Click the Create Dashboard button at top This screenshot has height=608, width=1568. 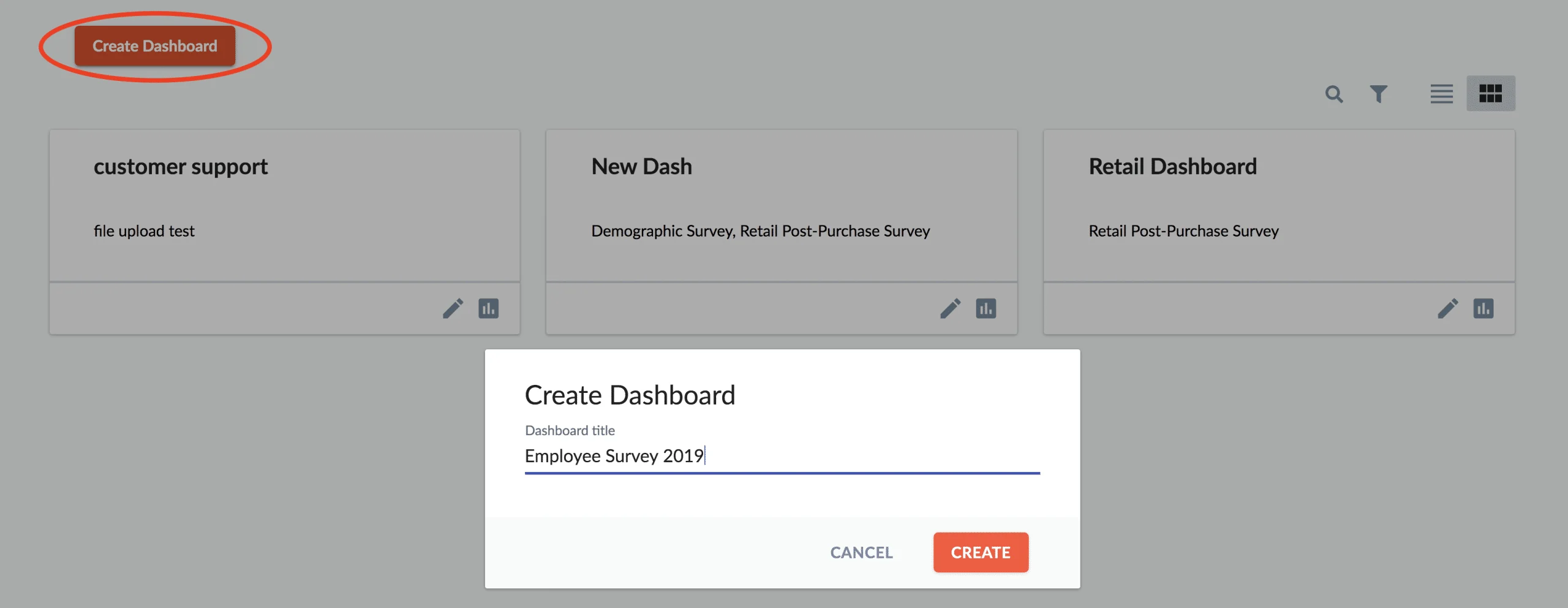coord(155,46)
